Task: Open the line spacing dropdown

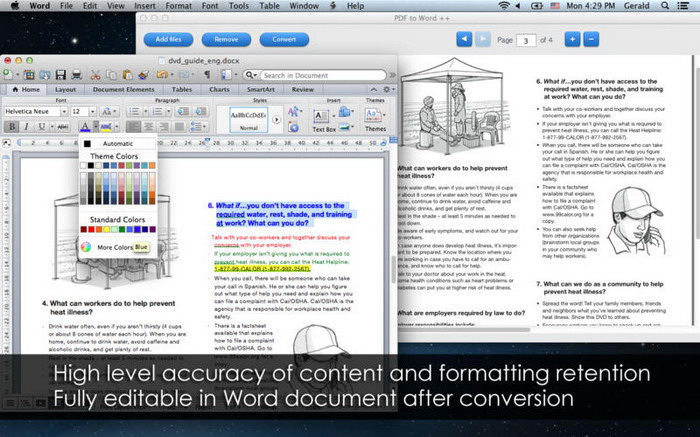Action: [198, 127]
